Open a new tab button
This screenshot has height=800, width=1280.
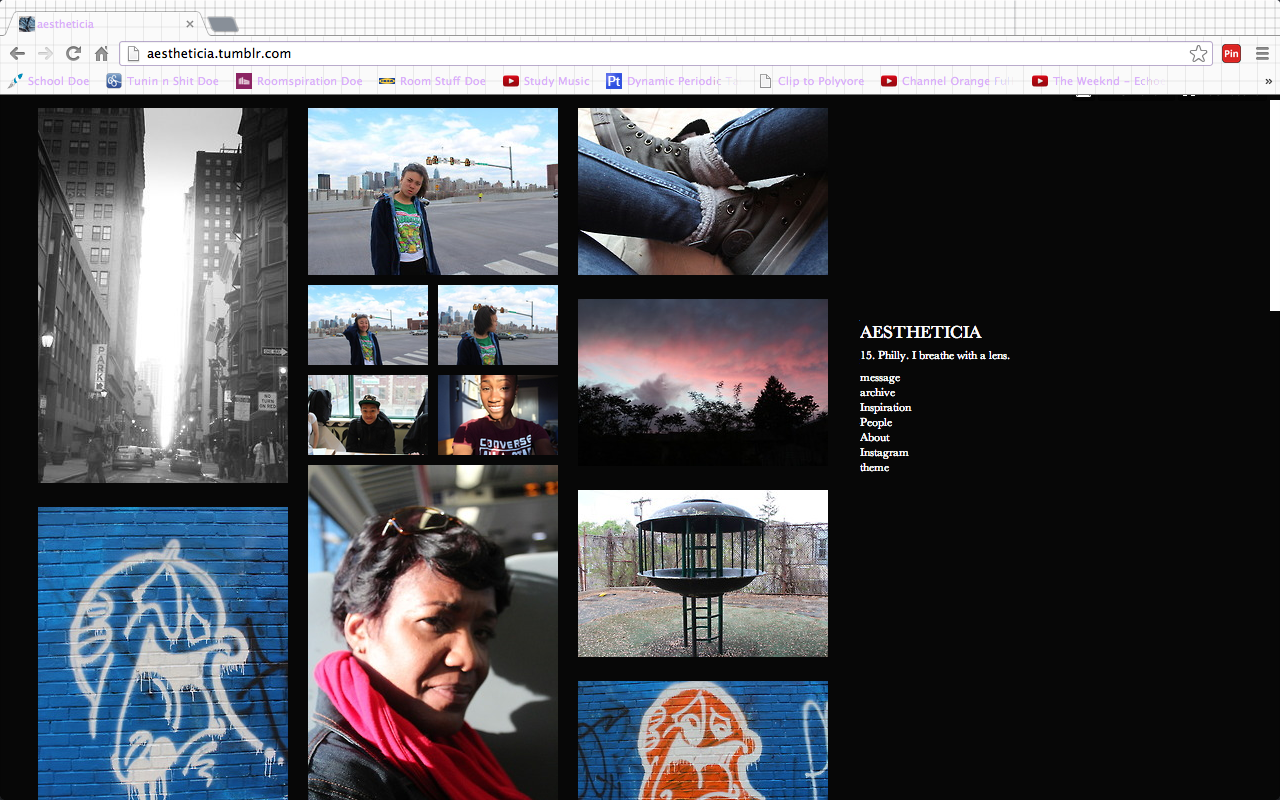tap(223, 24)
